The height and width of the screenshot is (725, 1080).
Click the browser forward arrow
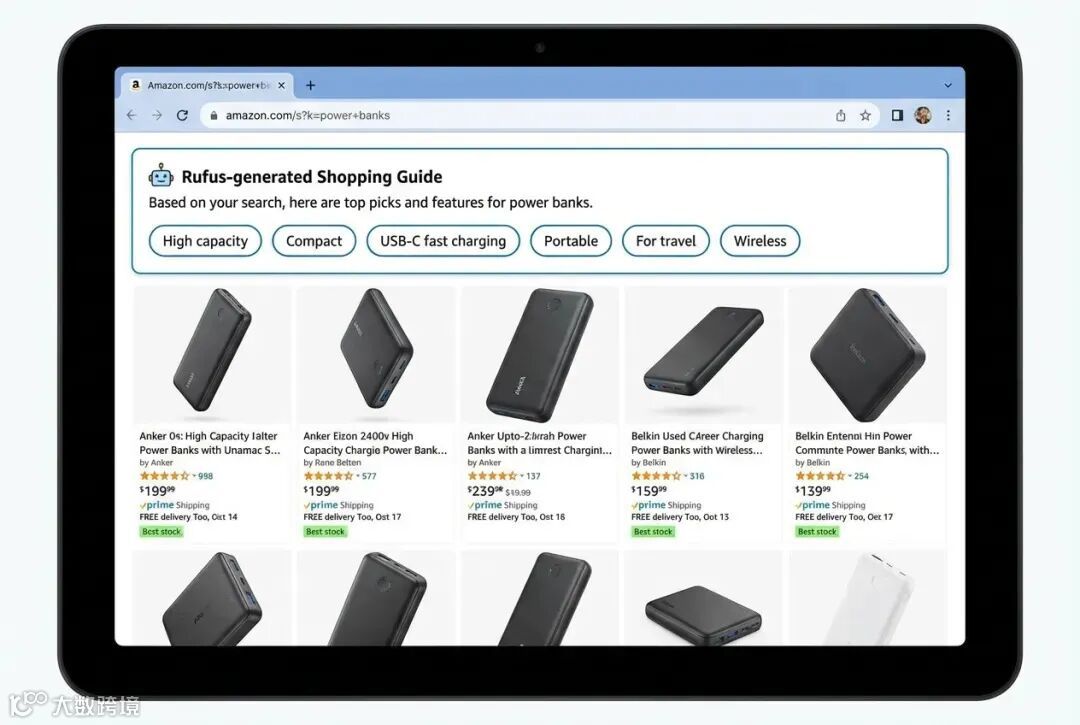[x=157, y=116]
